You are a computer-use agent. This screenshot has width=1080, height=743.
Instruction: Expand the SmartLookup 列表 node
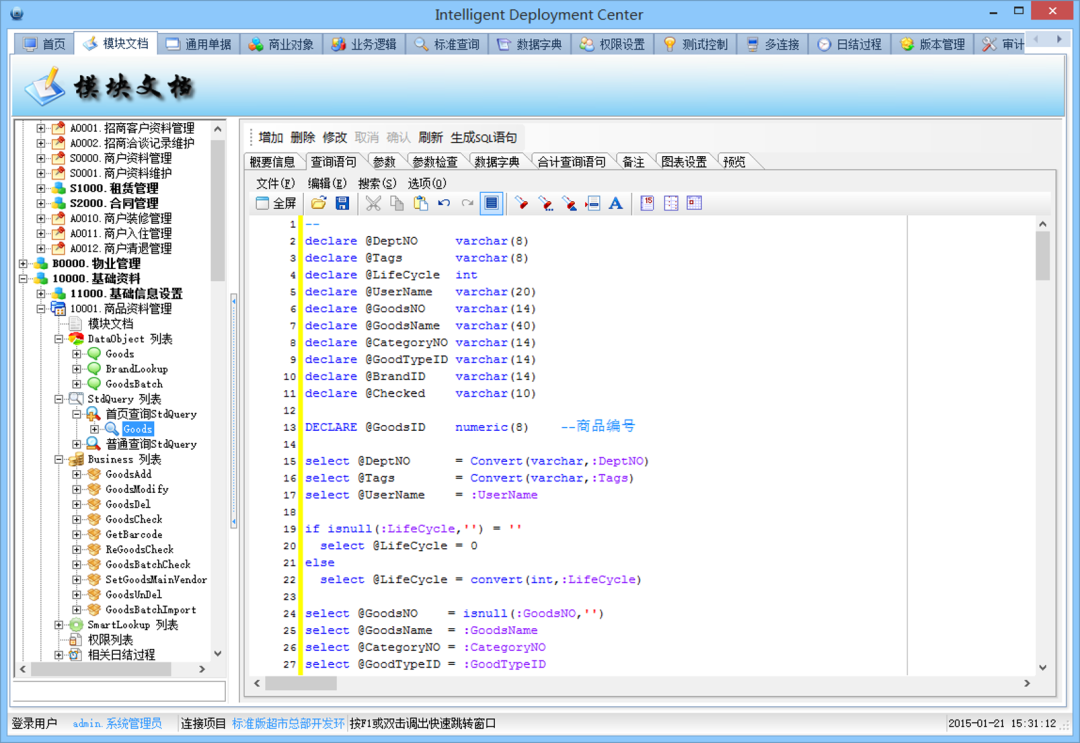[x=59, y=625]
